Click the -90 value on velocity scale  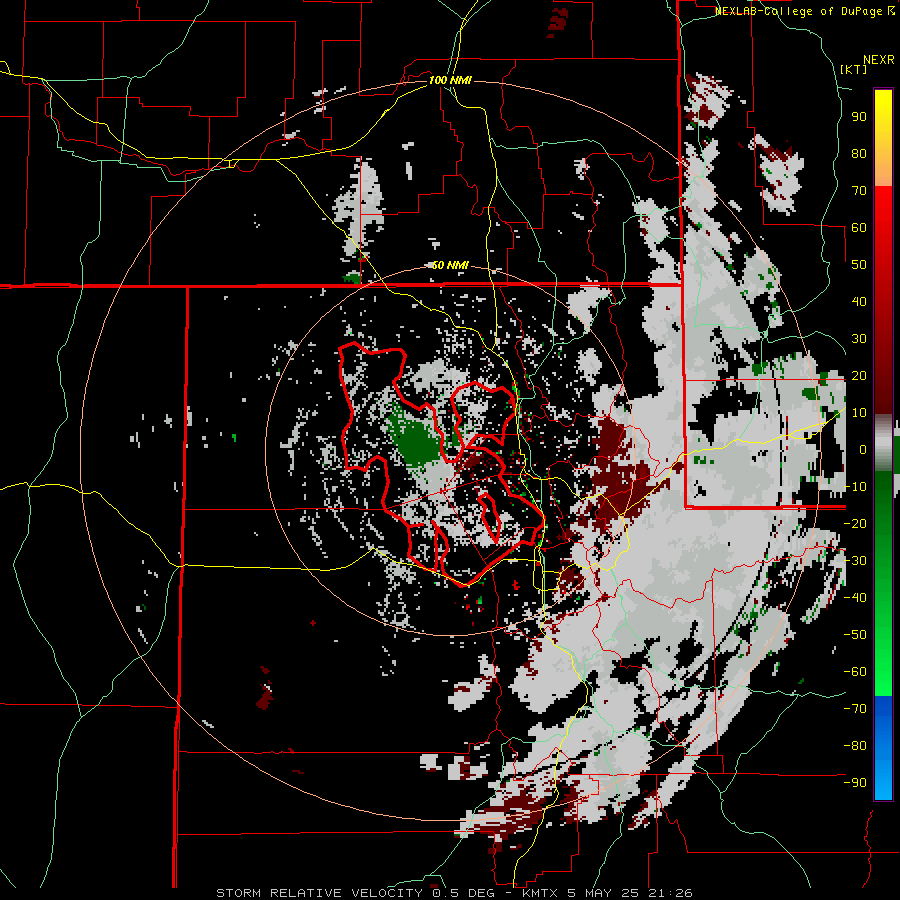point(856,783)
